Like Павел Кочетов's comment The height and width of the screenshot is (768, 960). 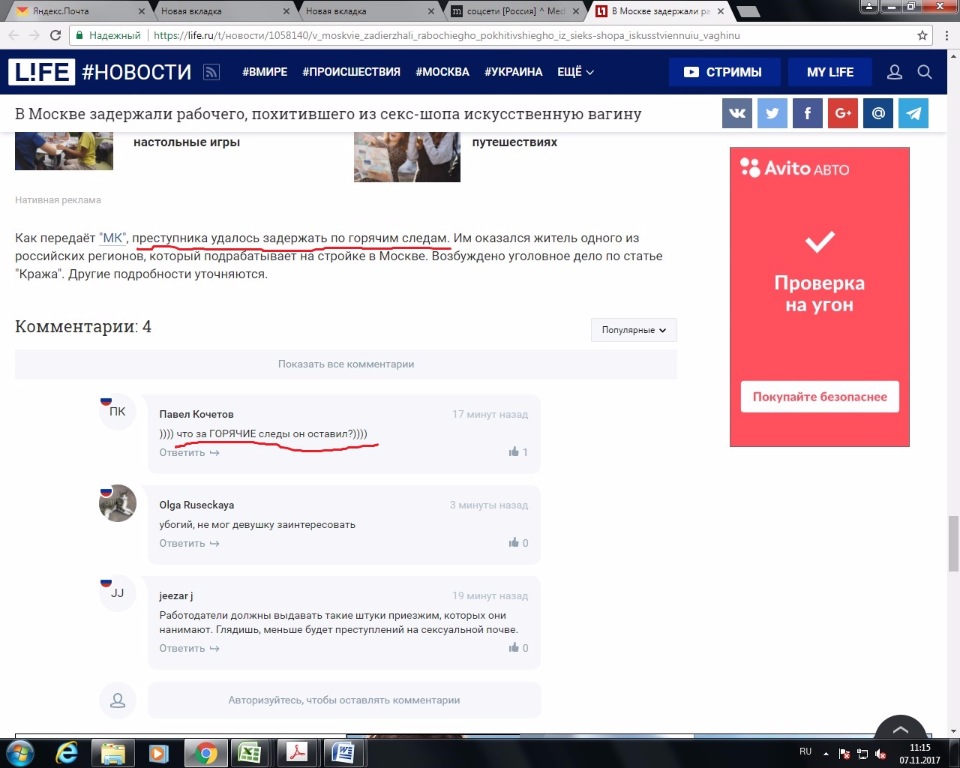515,452
